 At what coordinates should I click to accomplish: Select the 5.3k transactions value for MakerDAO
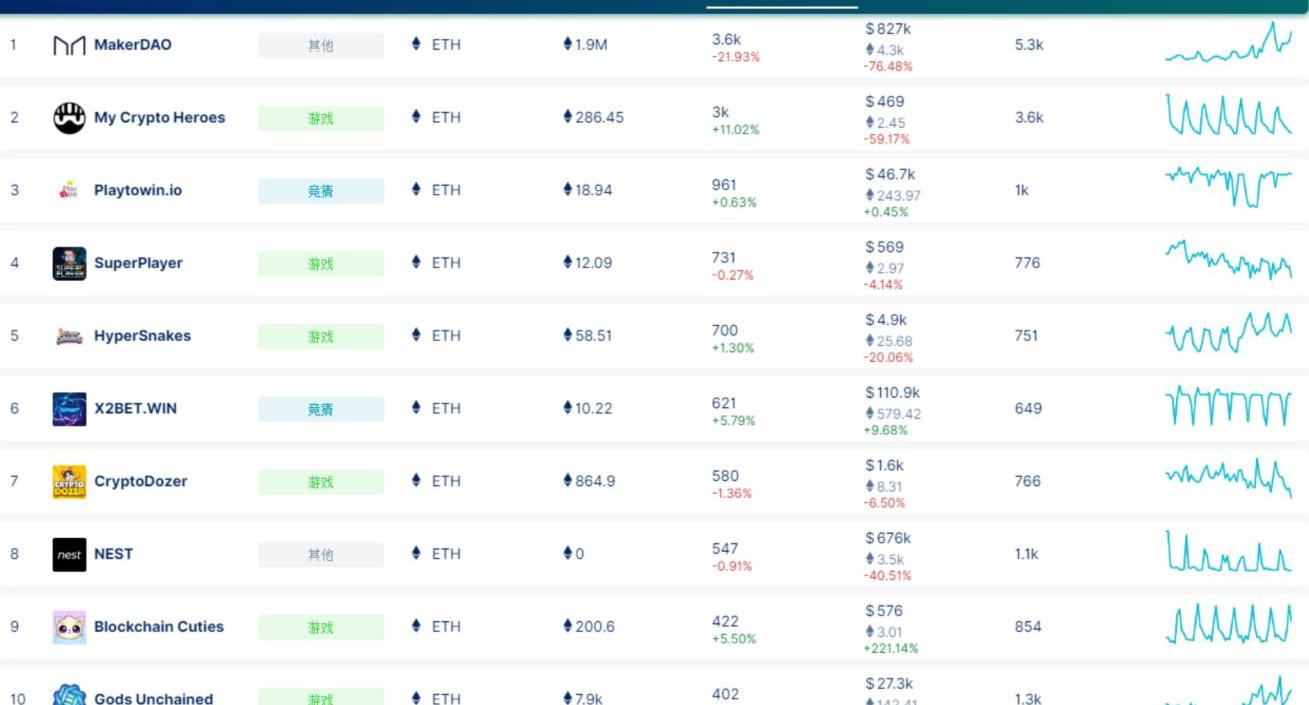(x=1029, y=45)
